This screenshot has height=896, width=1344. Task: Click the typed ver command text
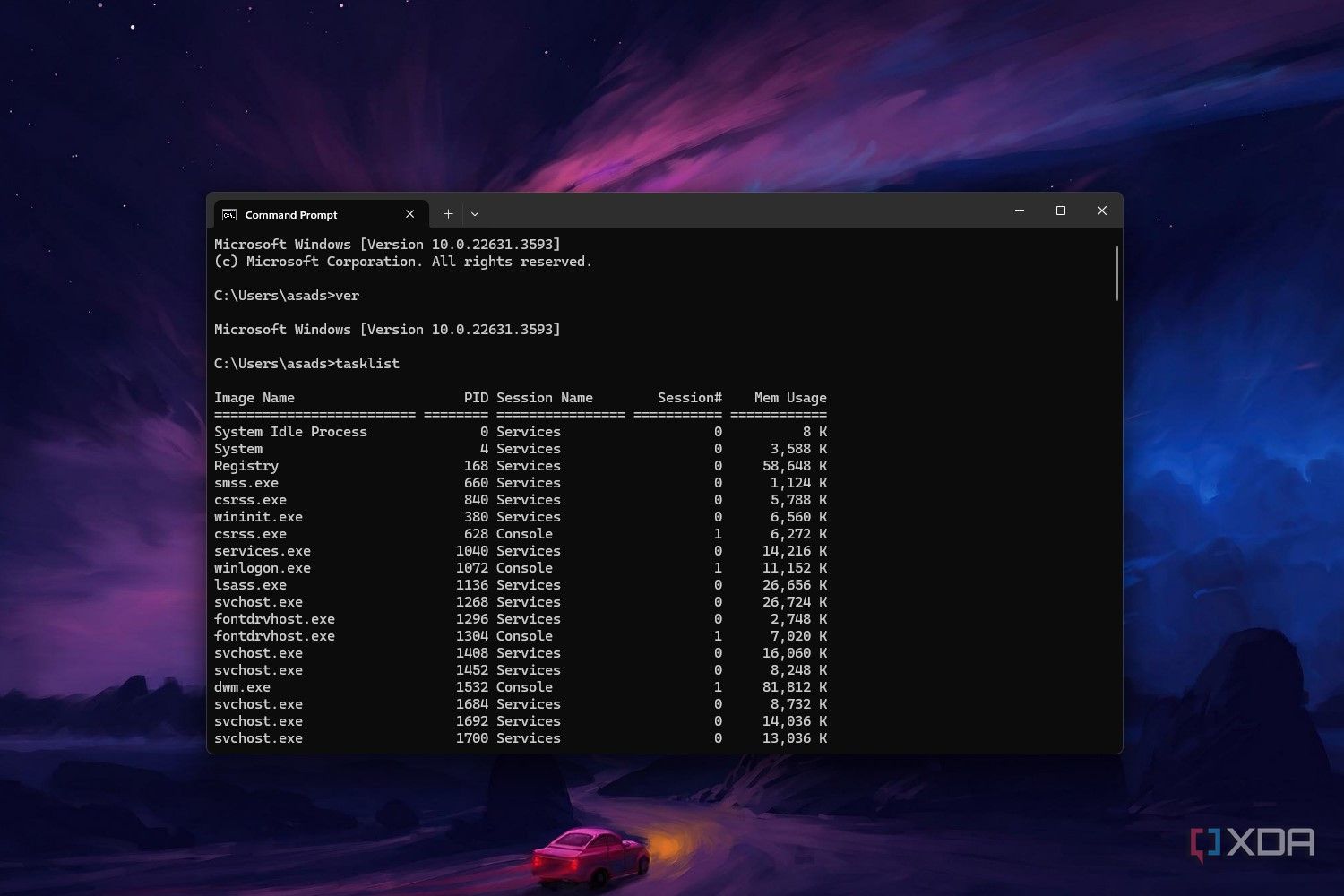click(x=348, y=296)
